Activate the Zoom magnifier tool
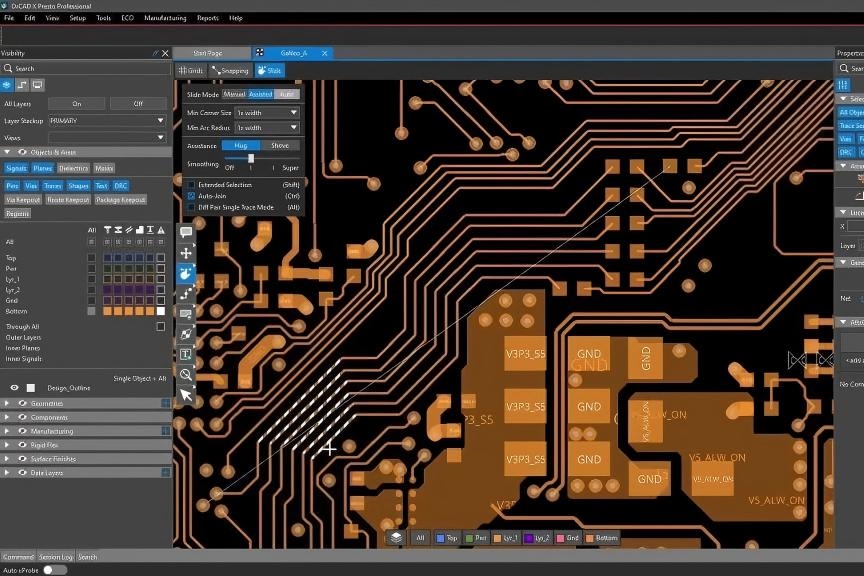 tap(187, 374)
